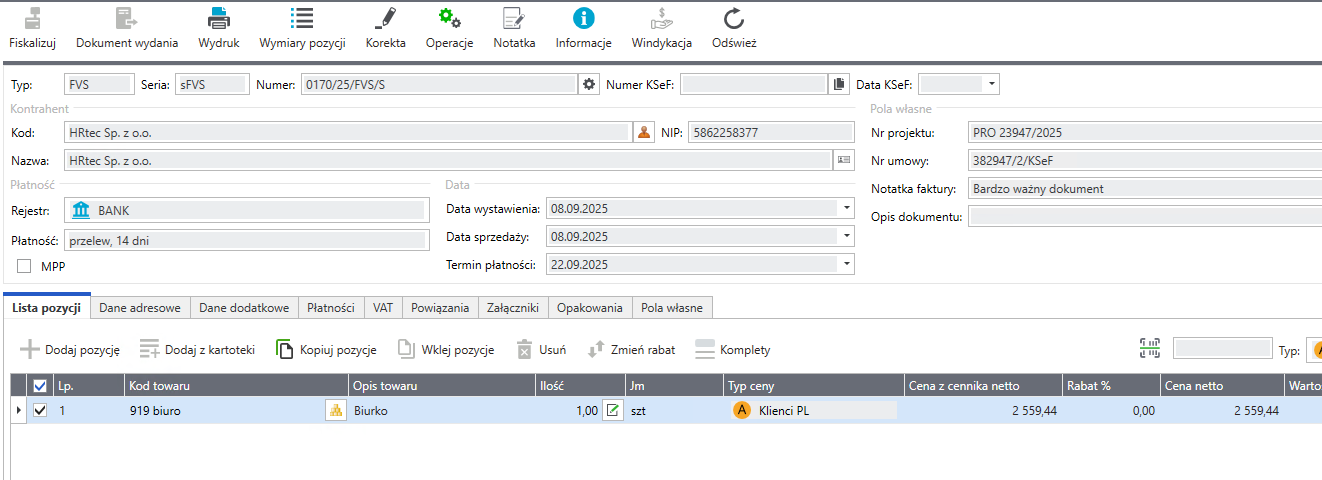Switch to the Dane adresowe tab
The width and height of the screenshot is (1322, 480).
[140, 308]
